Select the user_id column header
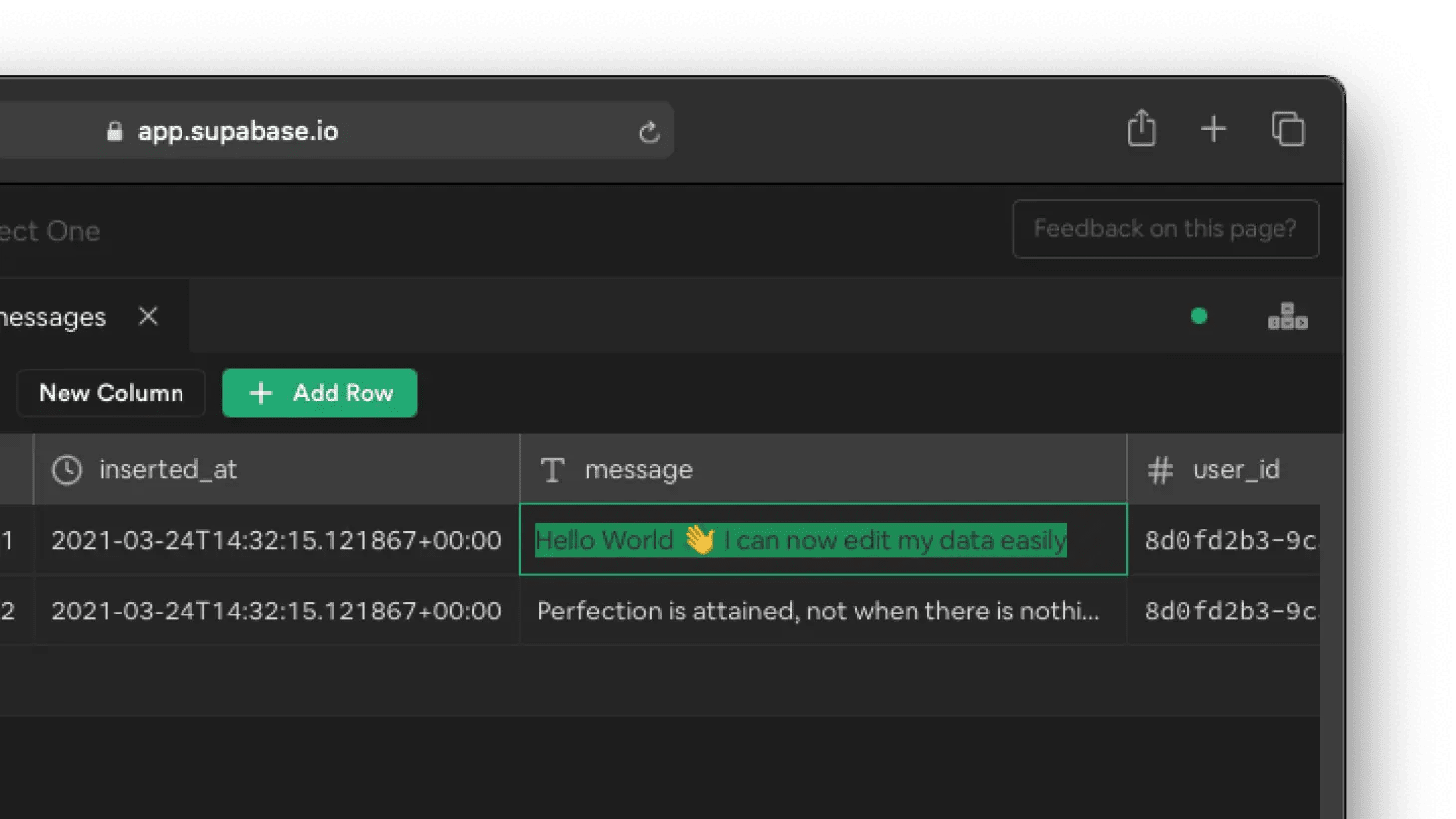This screenshot has height=819, width=1456. [x=1235, y=469]
